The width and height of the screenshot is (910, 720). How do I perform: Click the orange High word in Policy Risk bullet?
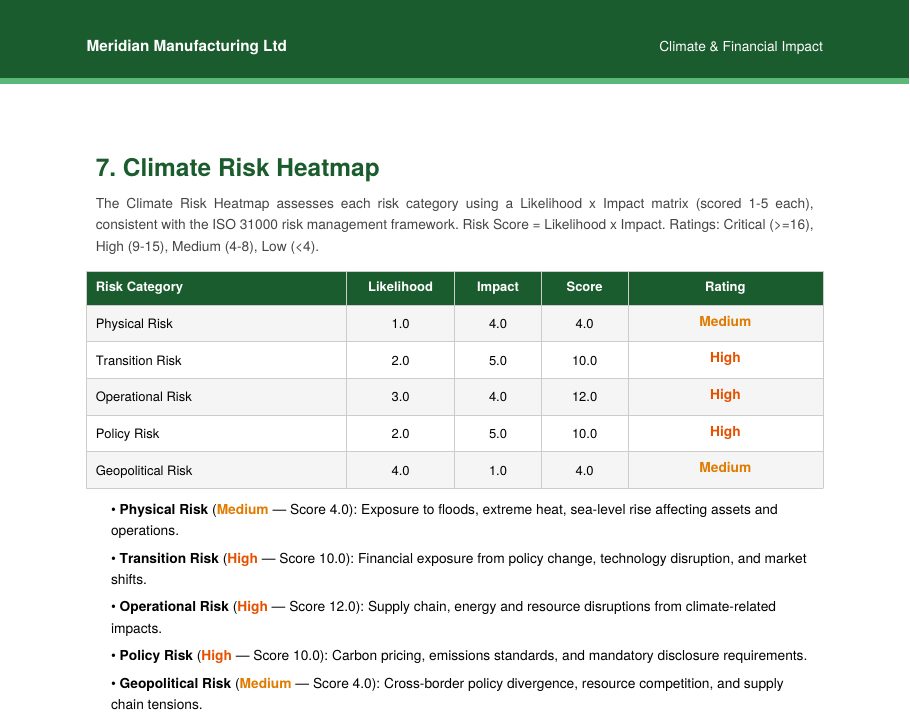point(216,656)
